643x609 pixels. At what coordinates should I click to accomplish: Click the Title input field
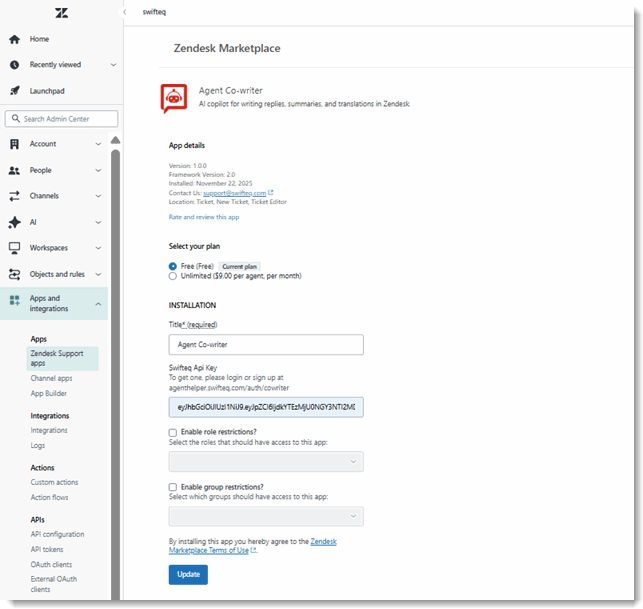pyautogui.click(x=266, y=344)
